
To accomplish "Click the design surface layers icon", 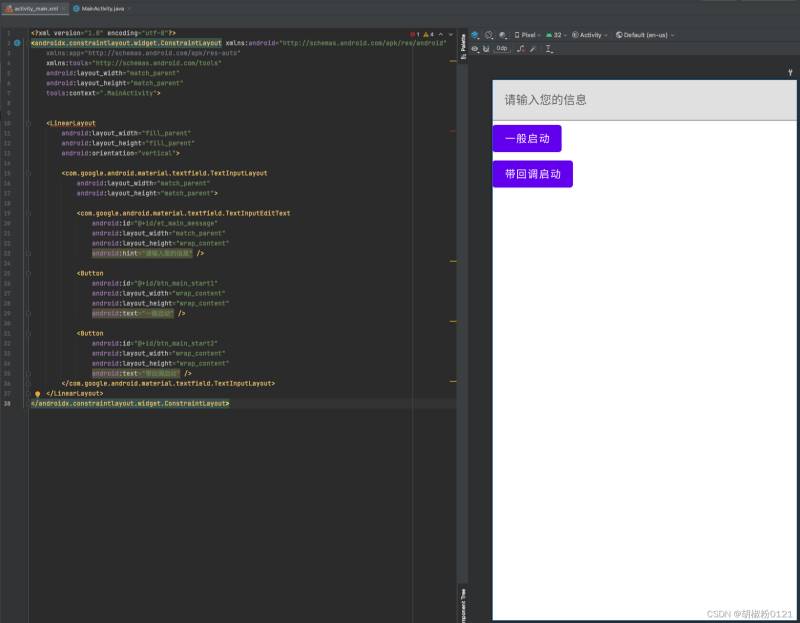I will tap(476, 34).
